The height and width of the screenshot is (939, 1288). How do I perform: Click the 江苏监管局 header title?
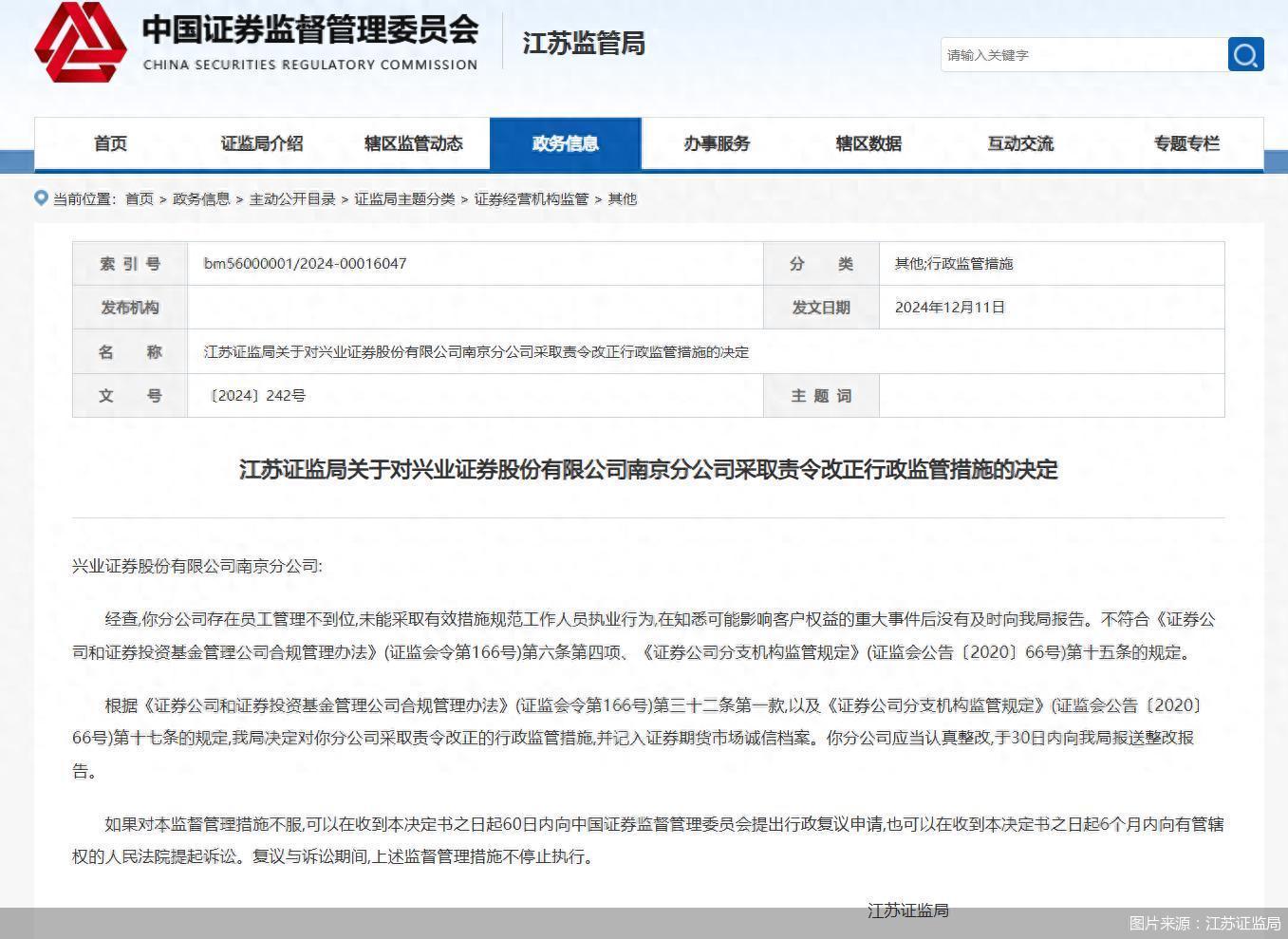pos(584,44)
